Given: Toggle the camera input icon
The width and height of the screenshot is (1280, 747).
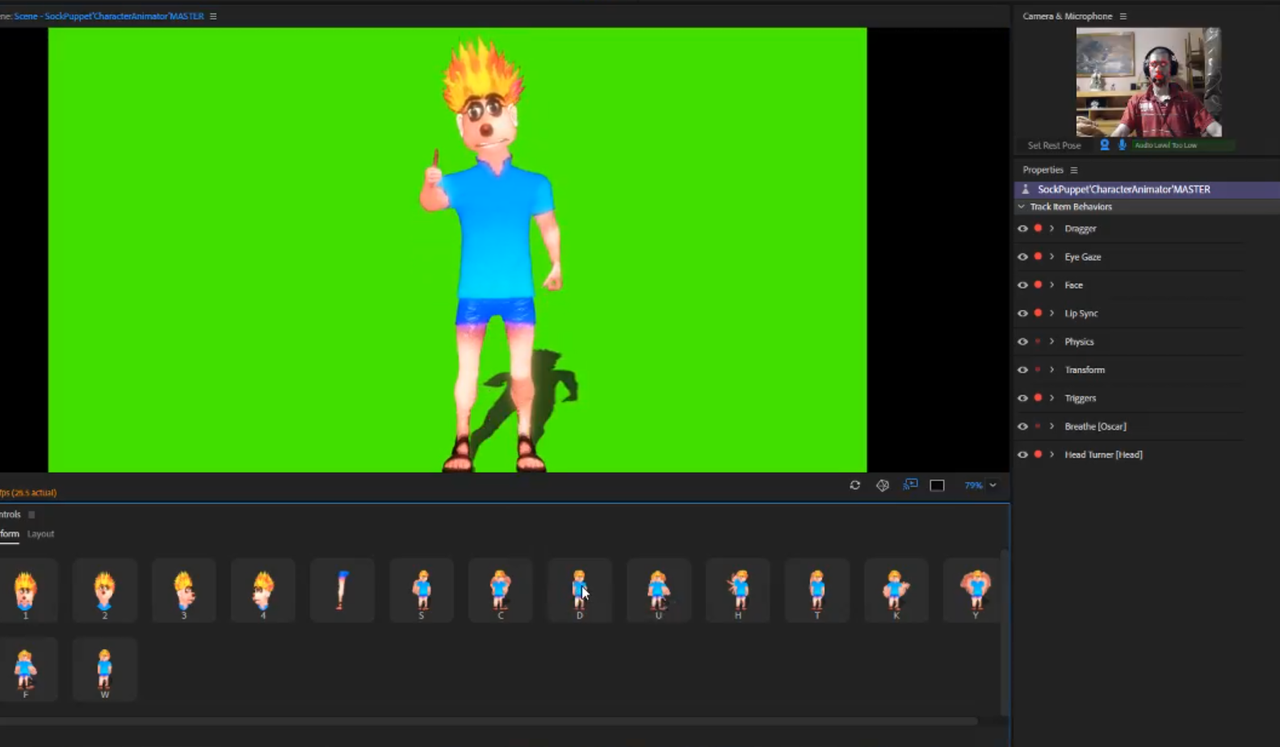Looking at the screenshot, I should (1104, 145).
